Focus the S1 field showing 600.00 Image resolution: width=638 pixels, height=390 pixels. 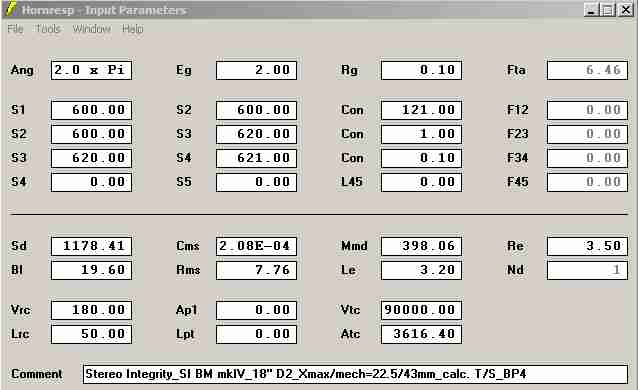(x=92, y=110)
